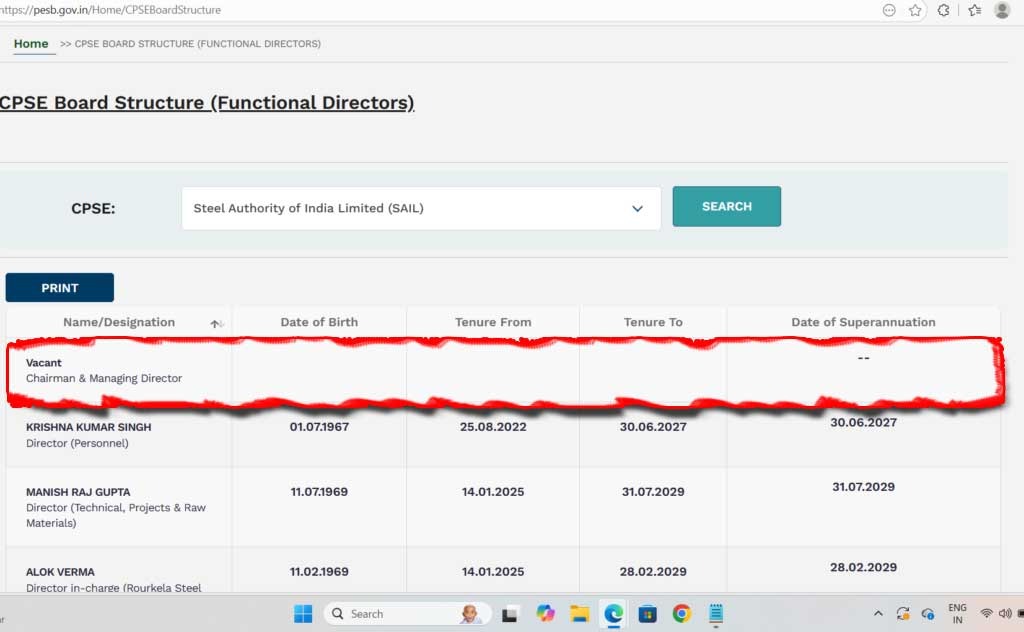Screen dimensions: 1024x632
Task: Sort table by Name/Designation arrow
Action: pos(215,323)
